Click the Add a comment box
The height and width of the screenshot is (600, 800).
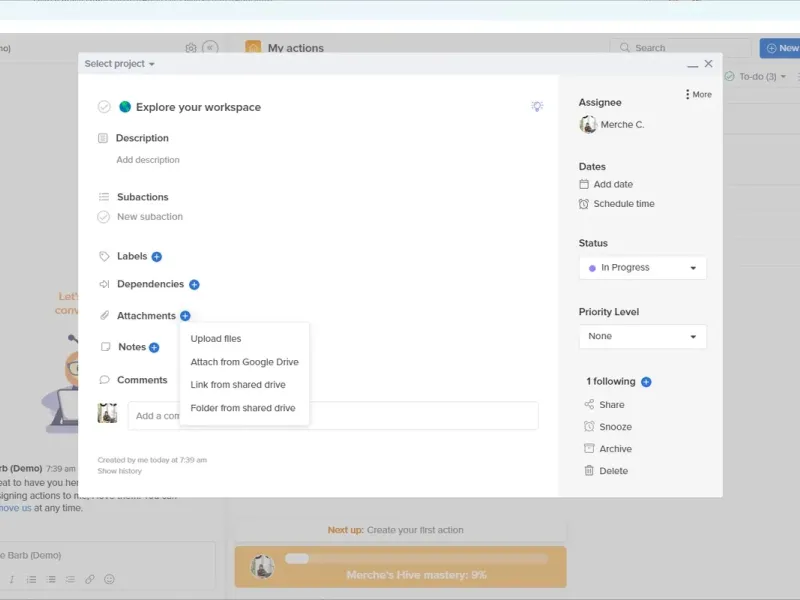pos(333,416)
